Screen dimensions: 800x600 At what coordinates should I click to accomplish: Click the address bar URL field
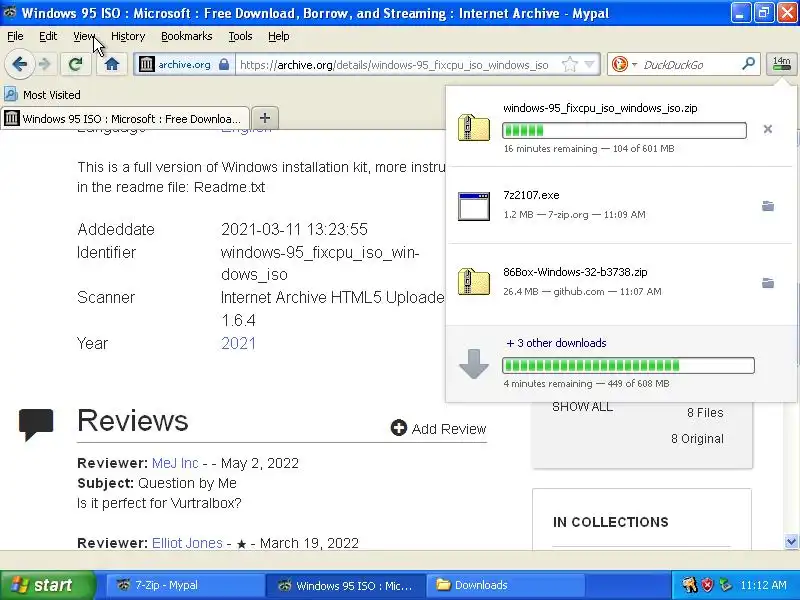click(x=395, y=65)
